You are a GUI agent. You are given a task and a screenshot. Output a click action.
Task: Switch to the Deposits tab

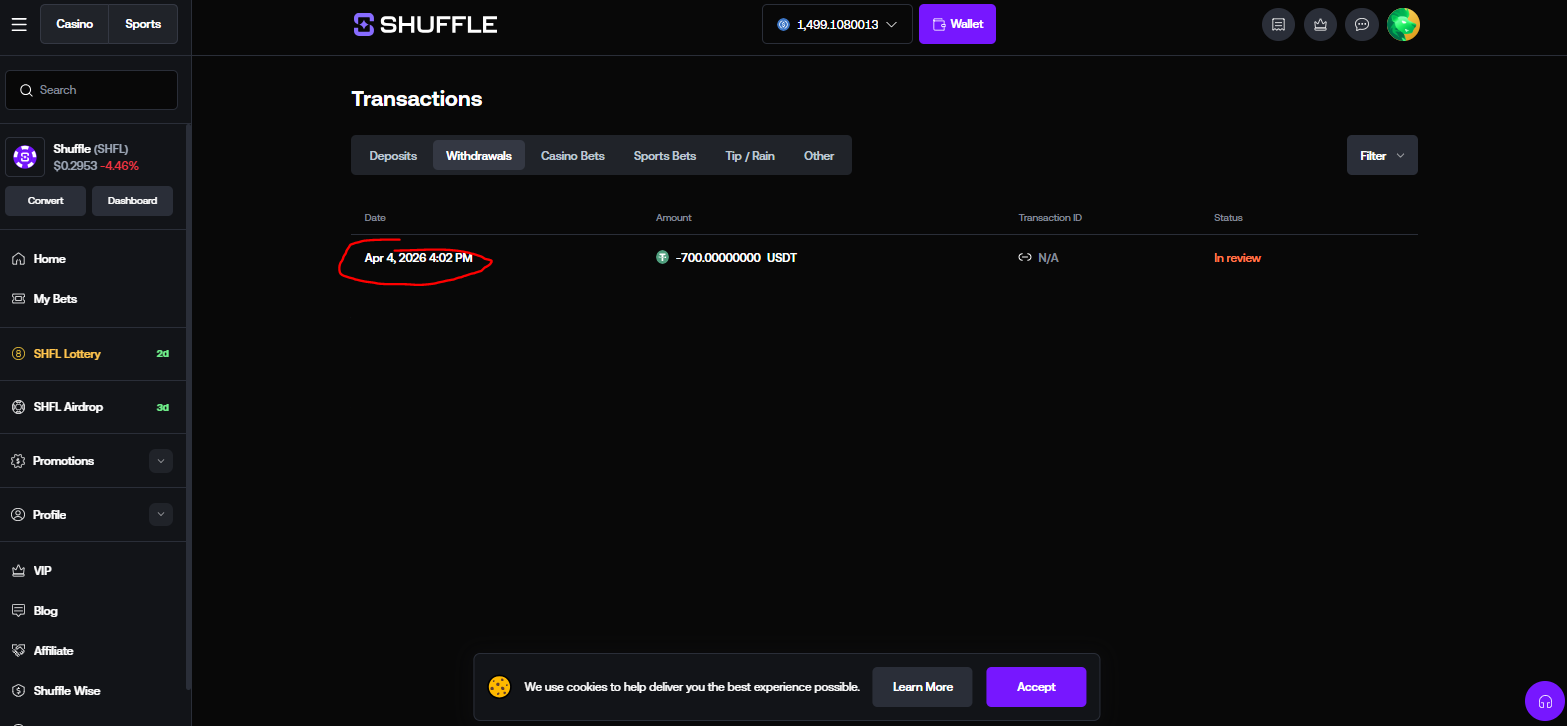(x=393, y=155)
